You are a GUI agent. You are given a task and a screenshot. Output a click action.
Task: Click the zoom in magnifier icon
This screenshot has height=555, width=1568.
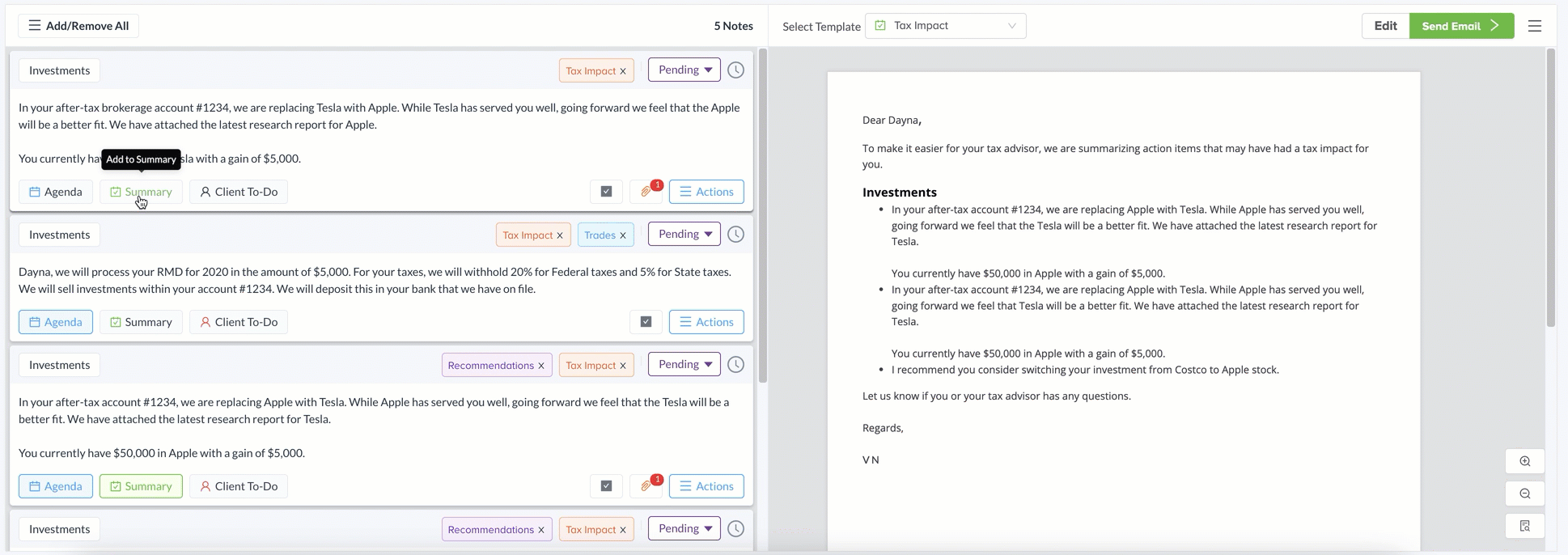click(1524, 461)
